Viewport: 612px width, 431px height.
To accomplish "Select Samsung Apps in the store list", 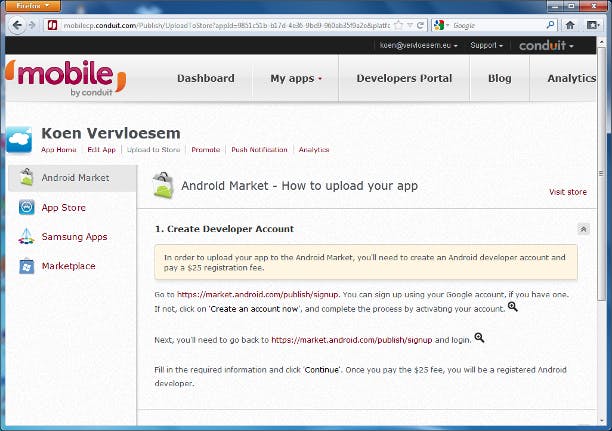I will 73,237.
